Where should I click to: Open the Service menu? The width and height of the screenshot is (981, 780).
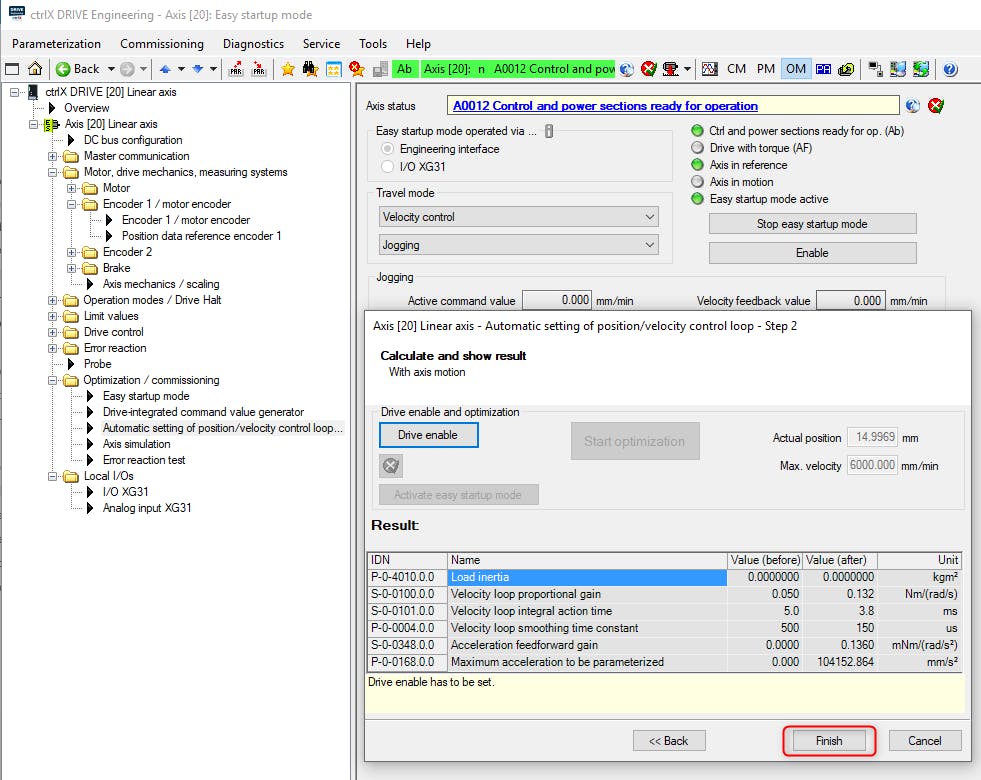point(322,44)
